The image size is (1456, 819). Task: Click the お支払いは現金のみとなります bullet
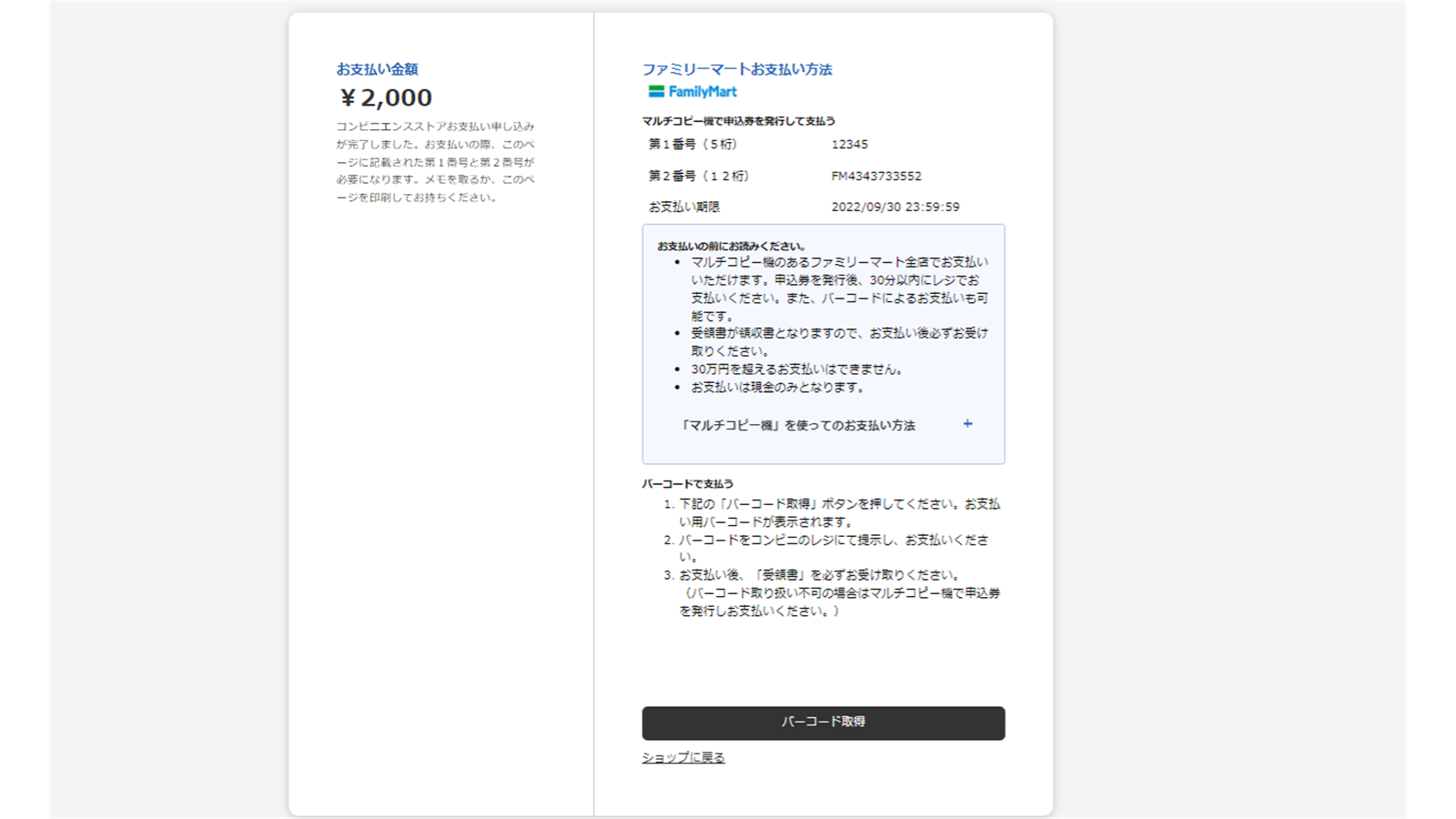pos(778,387)
